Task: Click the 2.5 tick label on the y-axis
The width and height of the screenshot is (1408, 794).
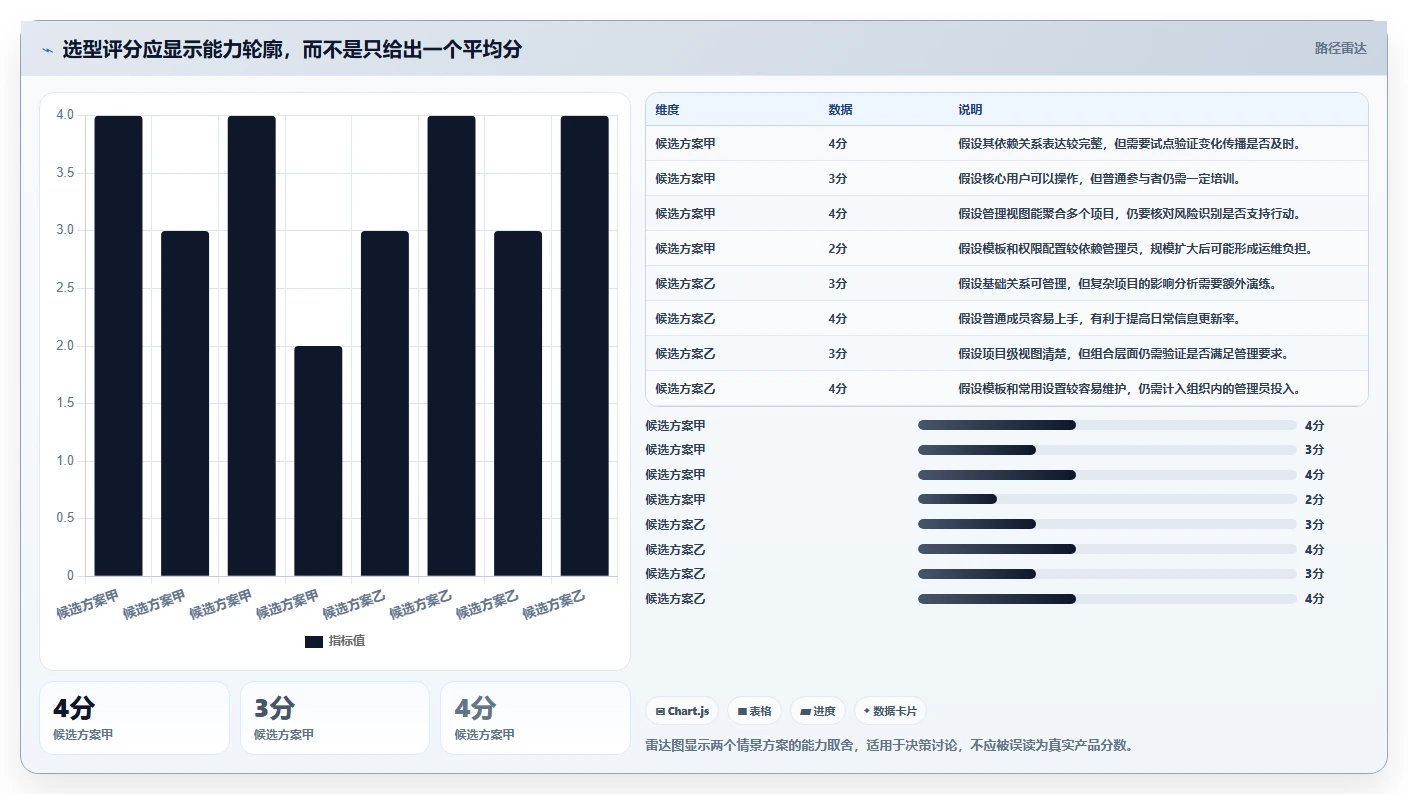Action: tap(65, 288)
